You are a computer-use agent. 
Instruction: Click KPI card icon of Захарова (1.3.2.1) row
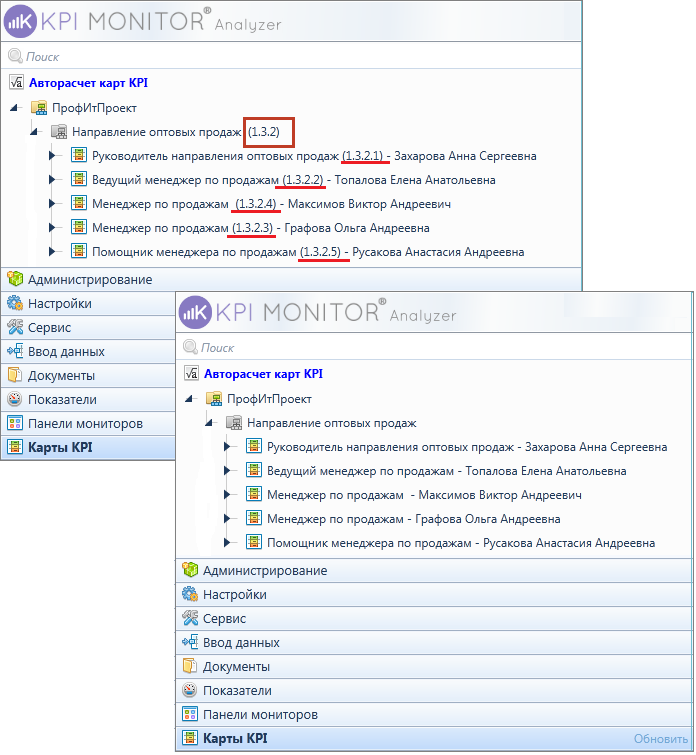point(79,155)
